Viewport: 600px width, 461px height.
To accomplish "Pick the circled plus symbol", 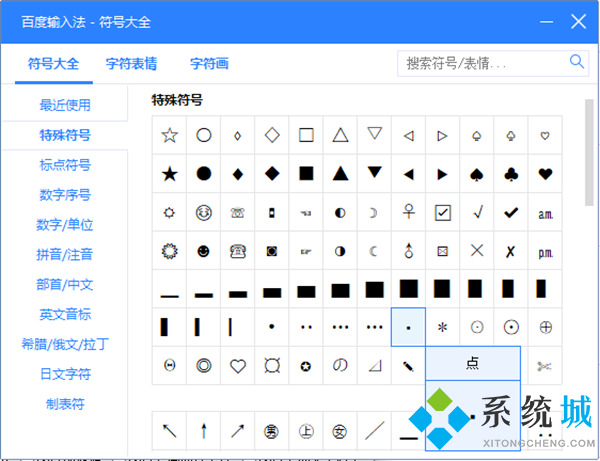I will tap(545, 327).
